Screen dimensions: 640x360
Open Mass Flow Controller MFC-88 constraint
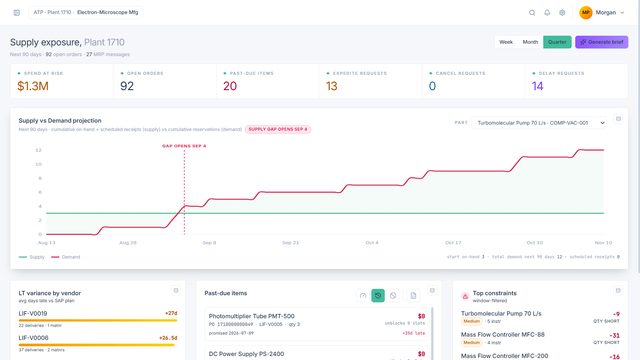540,338
